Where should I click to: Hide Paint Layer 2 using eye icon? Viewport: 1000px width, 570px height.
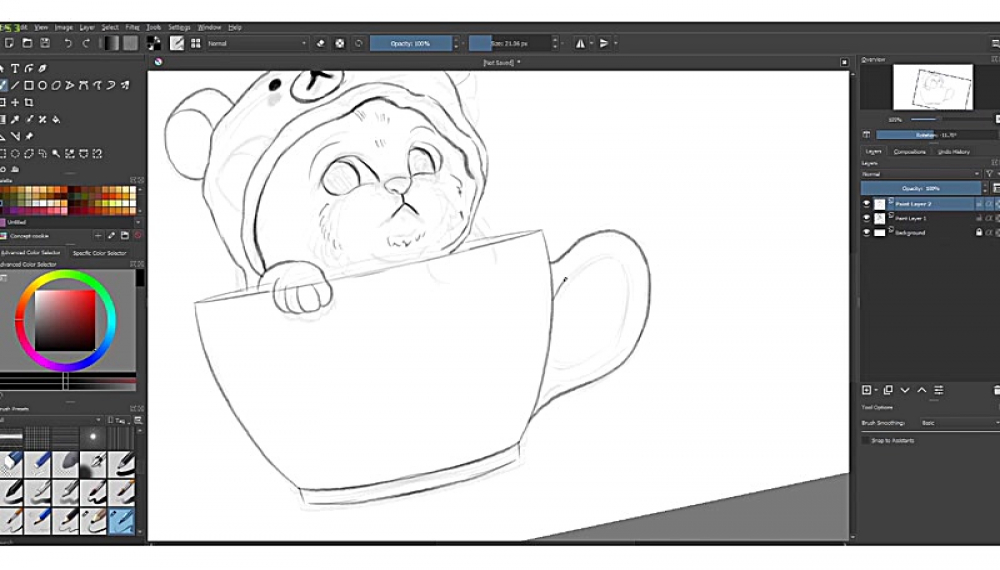pos(867,203)
